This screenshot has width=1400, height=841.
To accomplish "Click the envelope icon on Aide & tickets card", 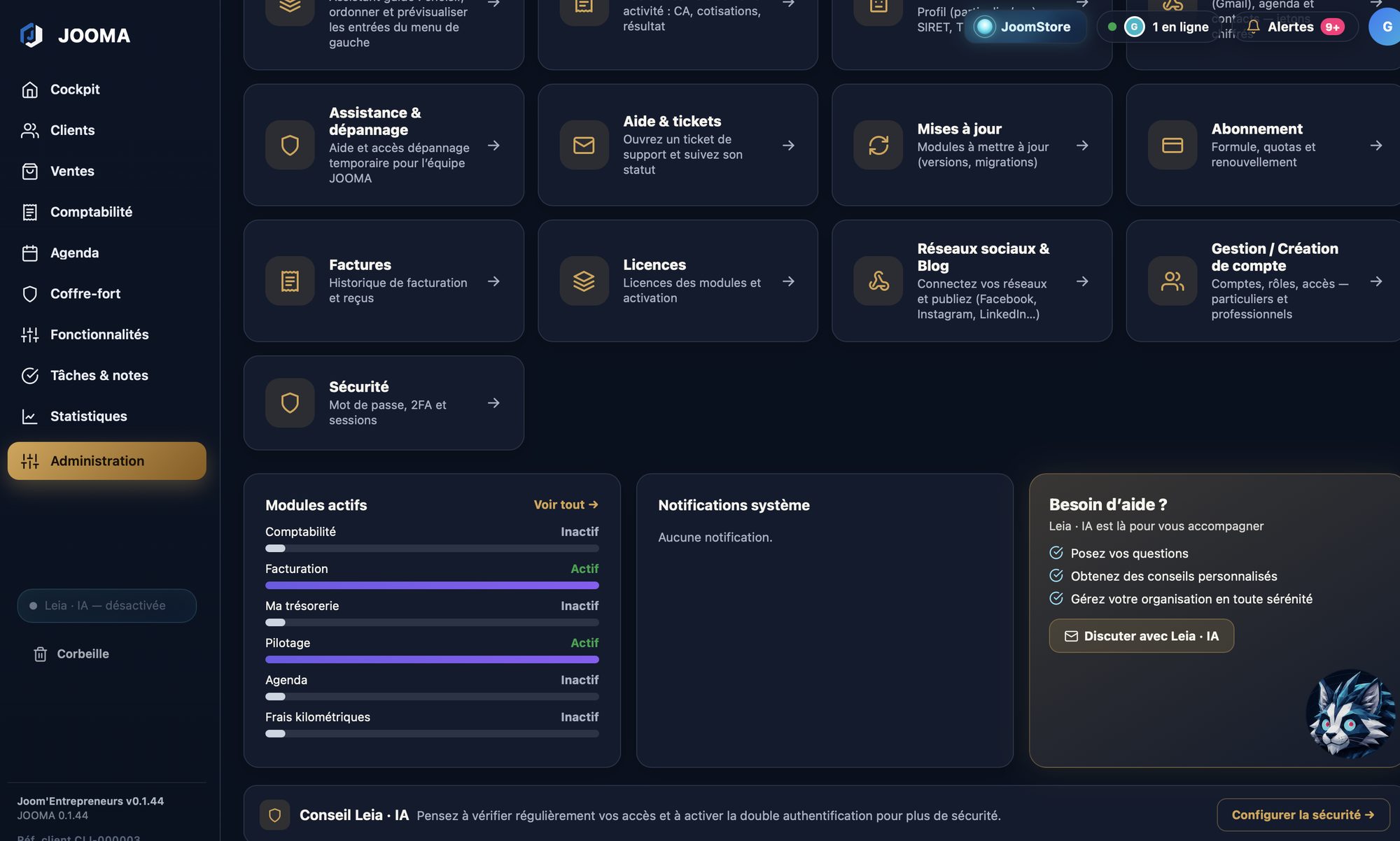I will [584, 146].
